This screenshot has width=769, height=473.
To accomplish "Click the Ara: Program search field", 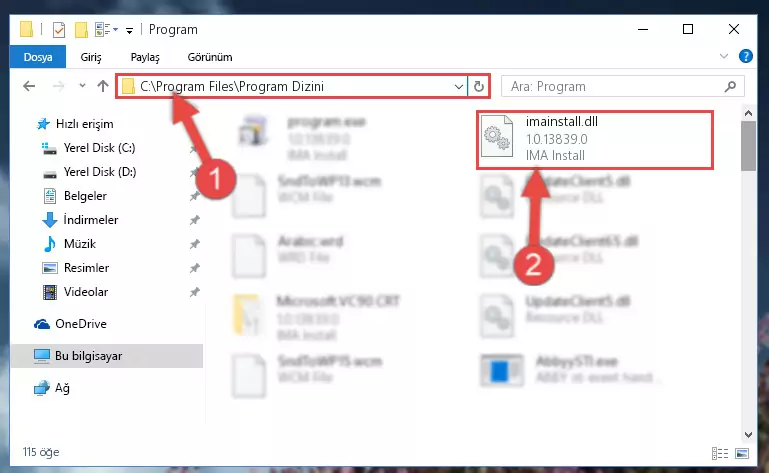I will (615, 87).
